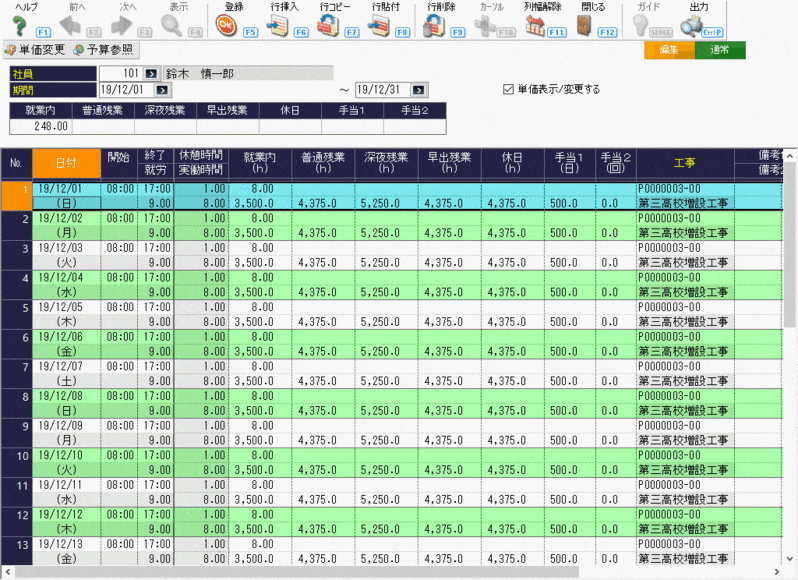Image resolution: width=798 pixels, height=580 pixels.
Task: Click the next (次へ) arrow icon
Action: point(122,26)
